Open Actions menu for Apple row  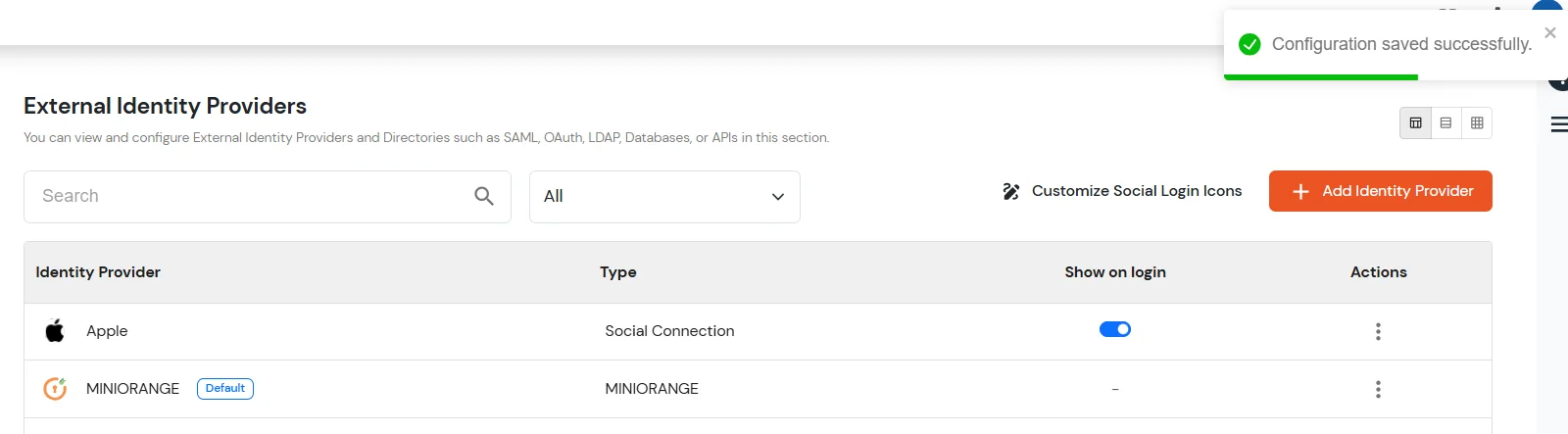1378,331
